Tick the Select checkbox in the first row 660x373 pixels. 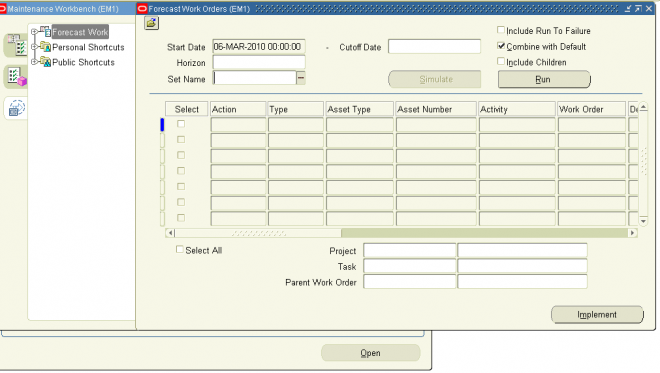181,124
